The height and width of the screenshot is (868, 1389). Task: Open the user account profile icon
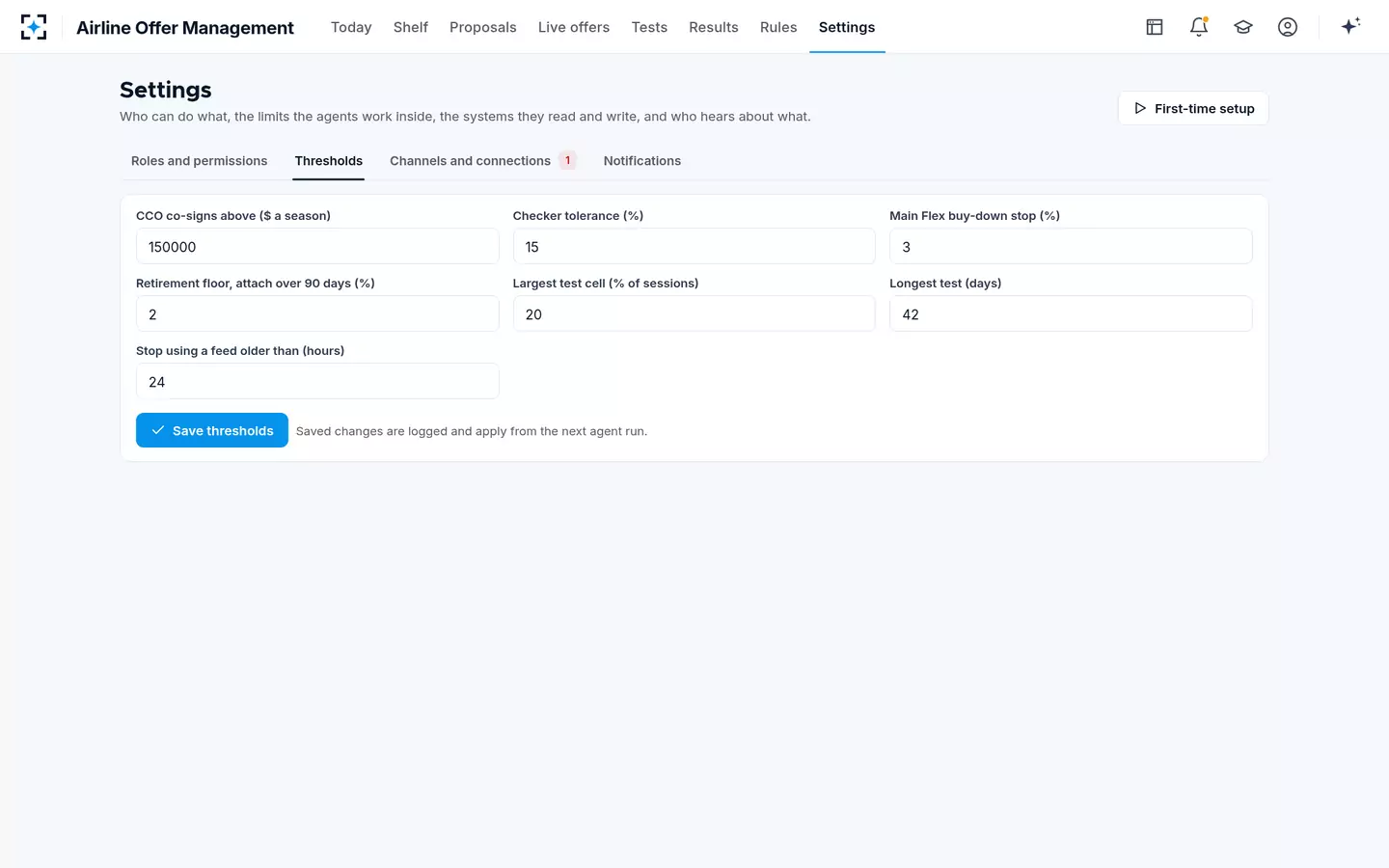click(1288, 27)
